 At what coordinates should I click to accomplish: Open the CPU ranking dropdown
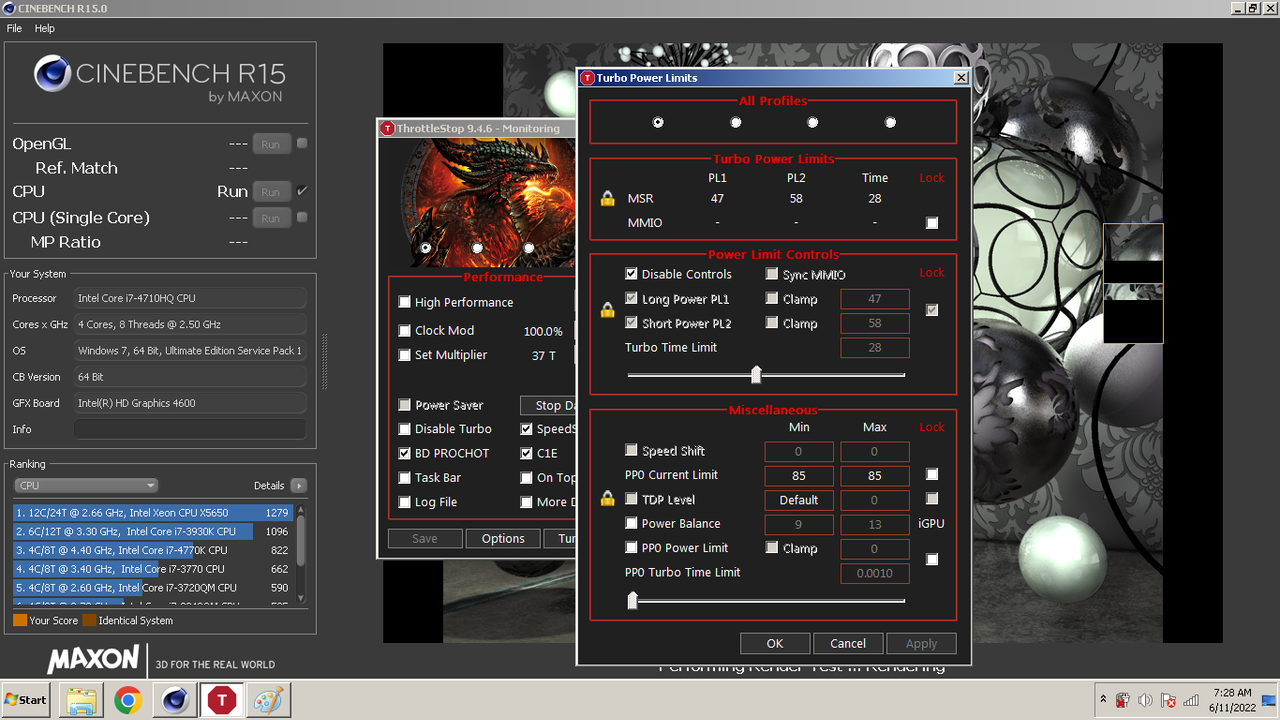tap(86, 485)
